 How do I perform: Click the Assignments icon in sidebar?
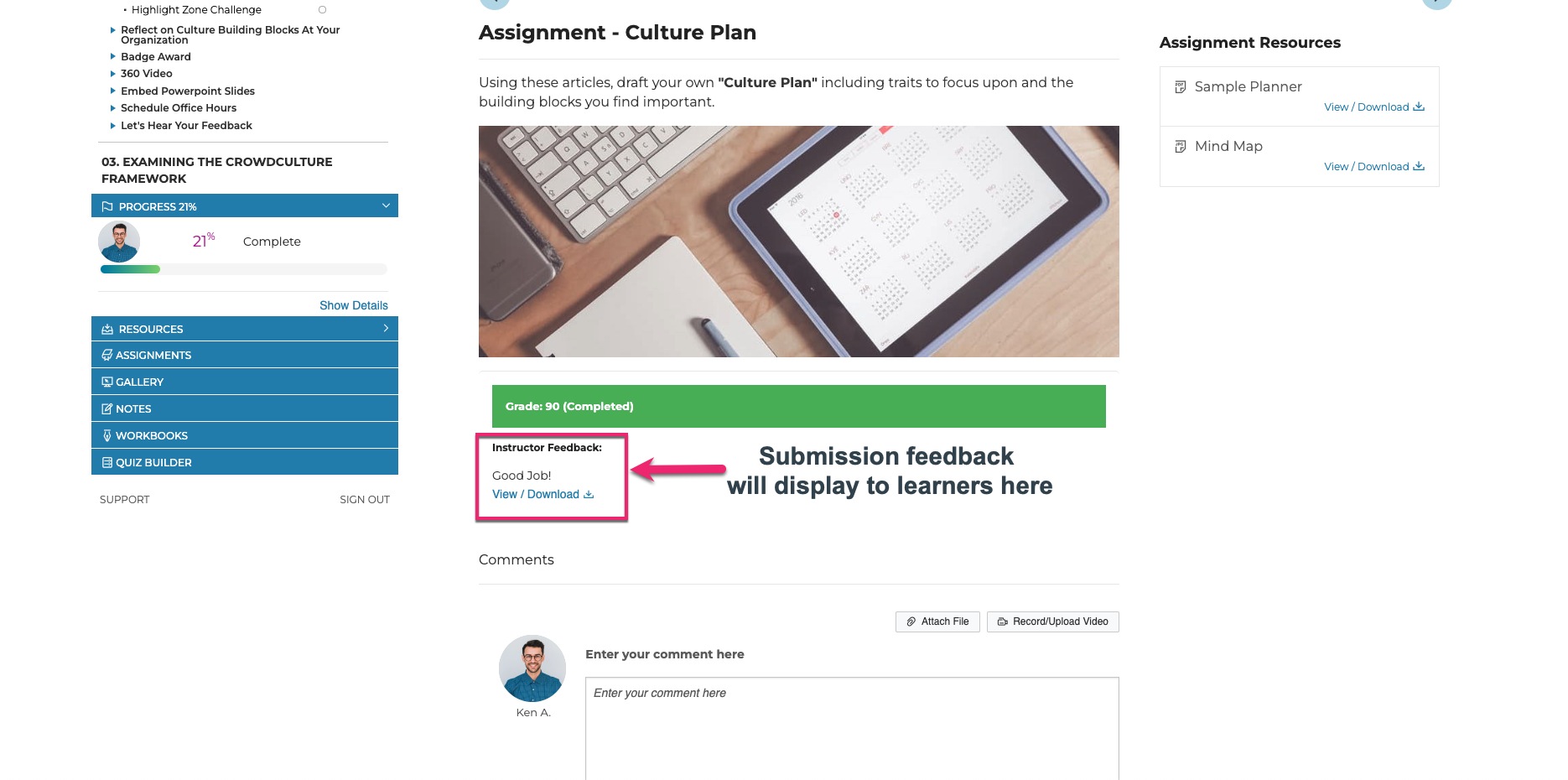(106, 356)
